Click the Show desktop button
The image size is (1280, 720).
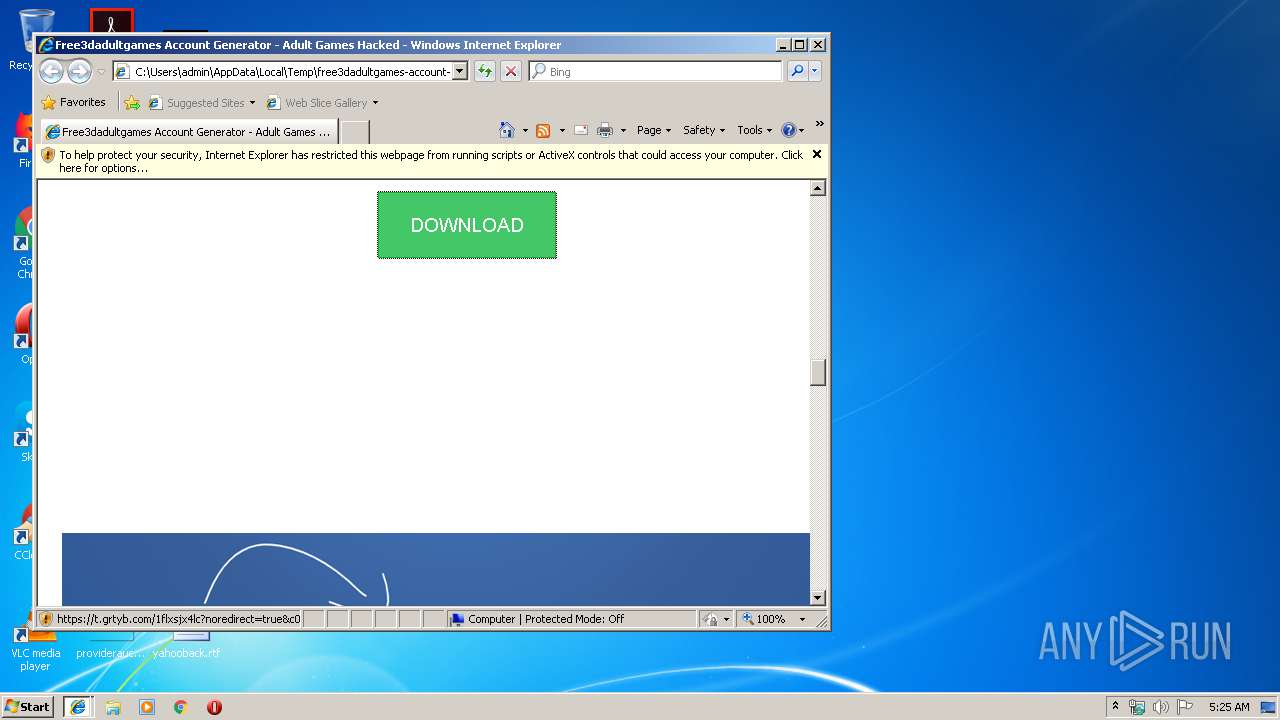[x=1268, y=707]
